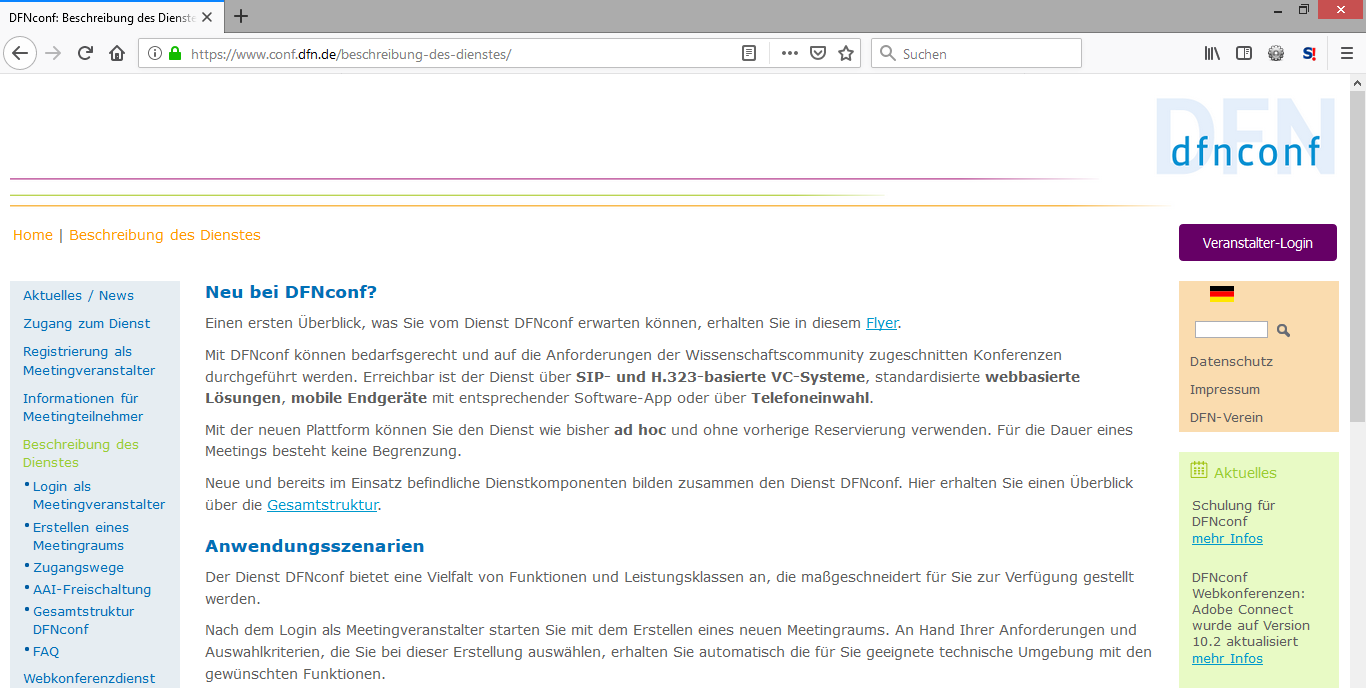Open Webkonferenzdienst sidebar item
Viewport: 1366px width, 688px height.
tap(89, 678)
